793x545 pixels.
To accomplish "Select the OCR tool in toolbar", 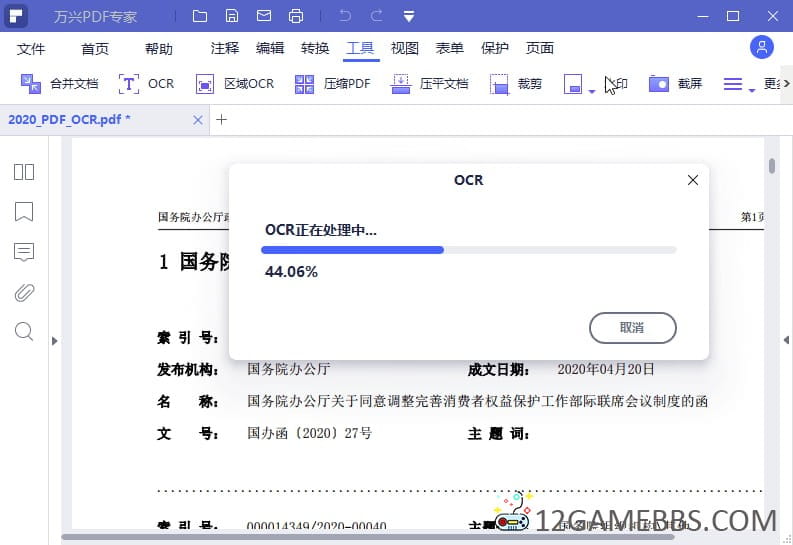I will 146,84.
